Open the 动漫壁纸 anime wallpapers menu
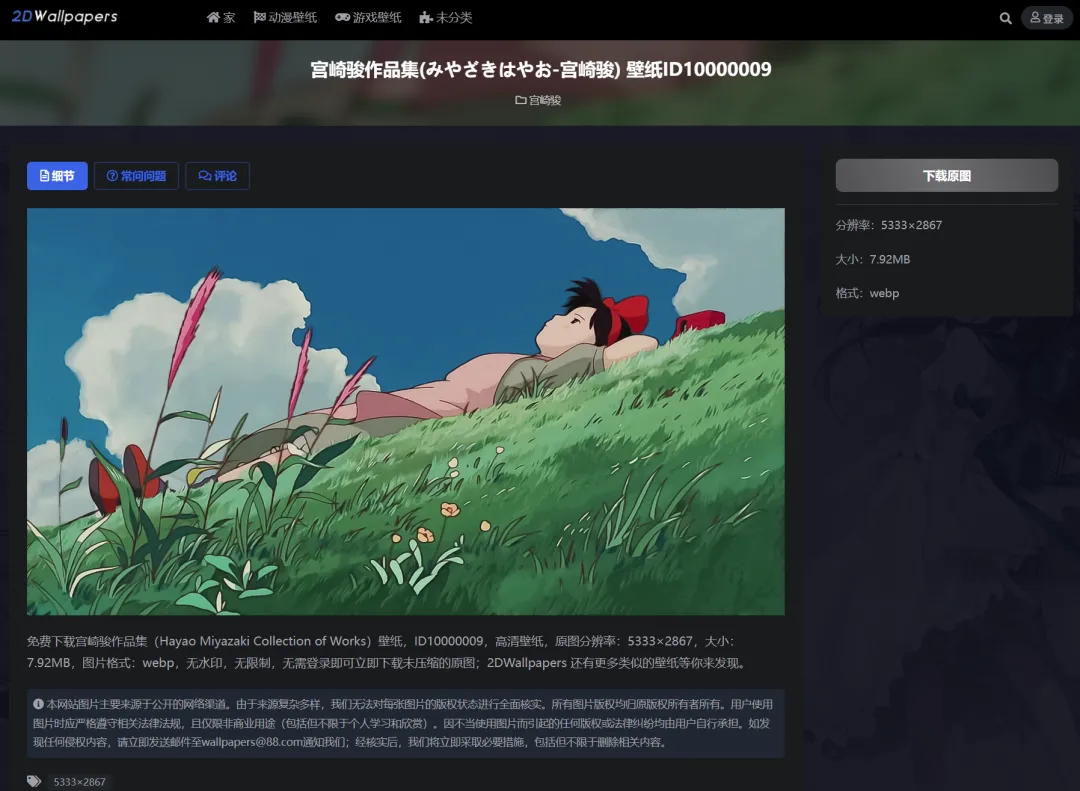This screenshot has width=1080, height=791. tap(285, 17)
